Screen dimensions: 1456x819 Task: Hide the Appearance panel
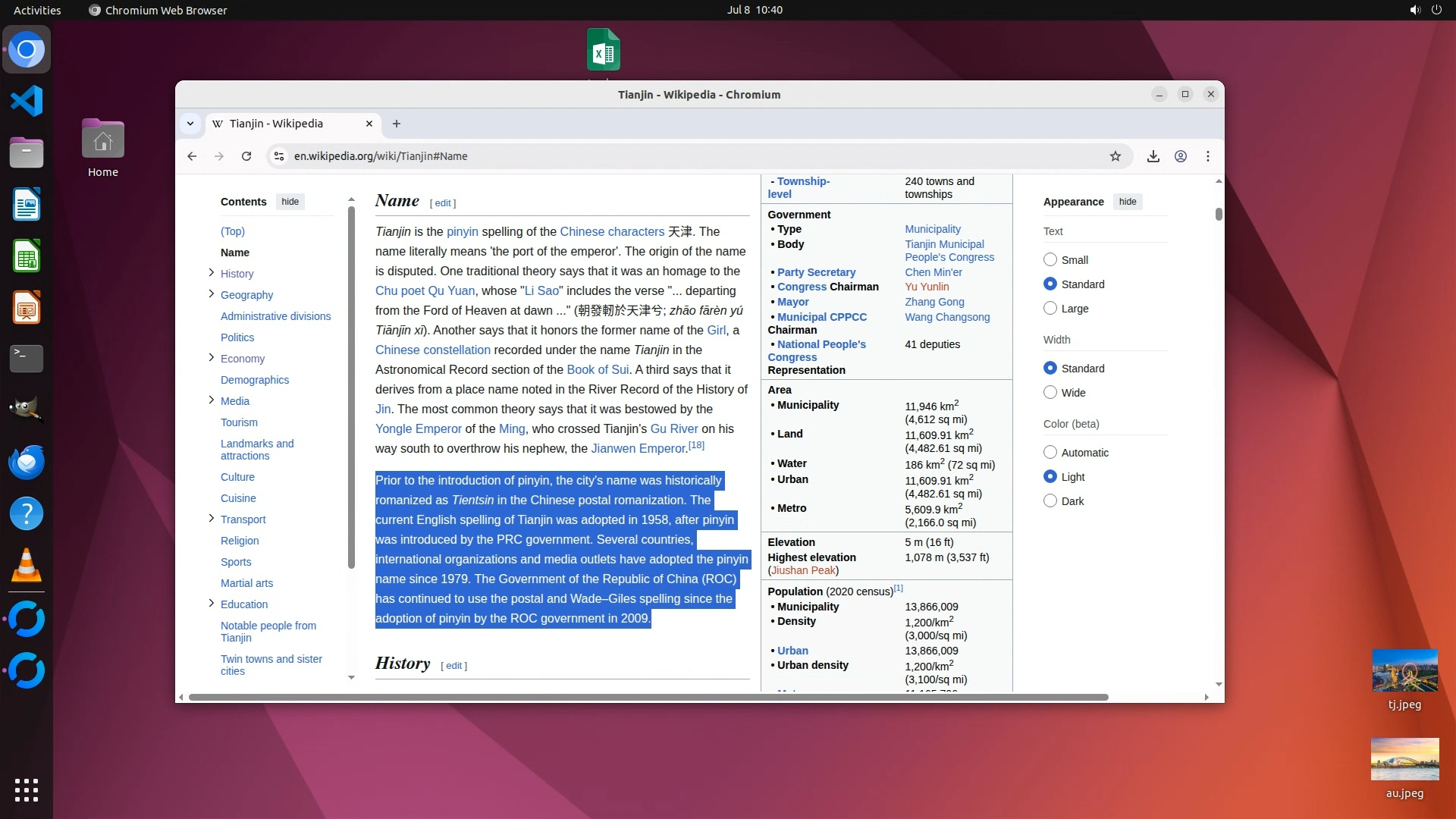click(1128, 202)
